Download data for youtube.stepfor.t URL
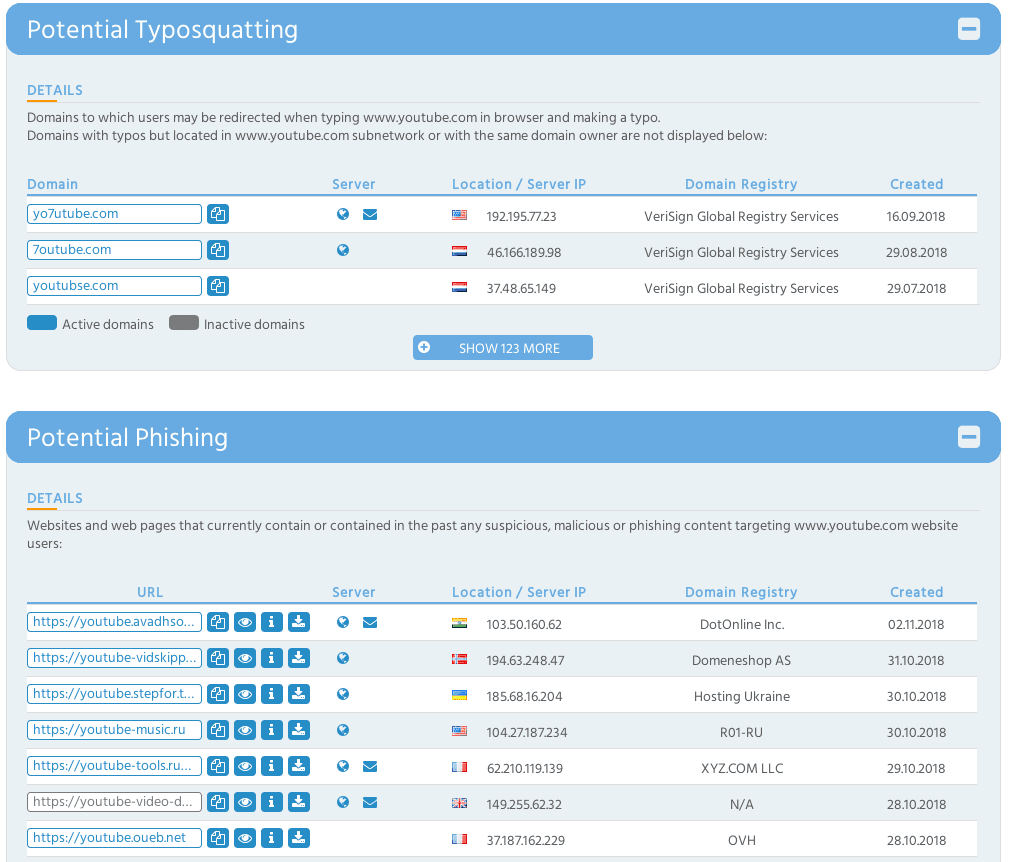 pos(299,694)
